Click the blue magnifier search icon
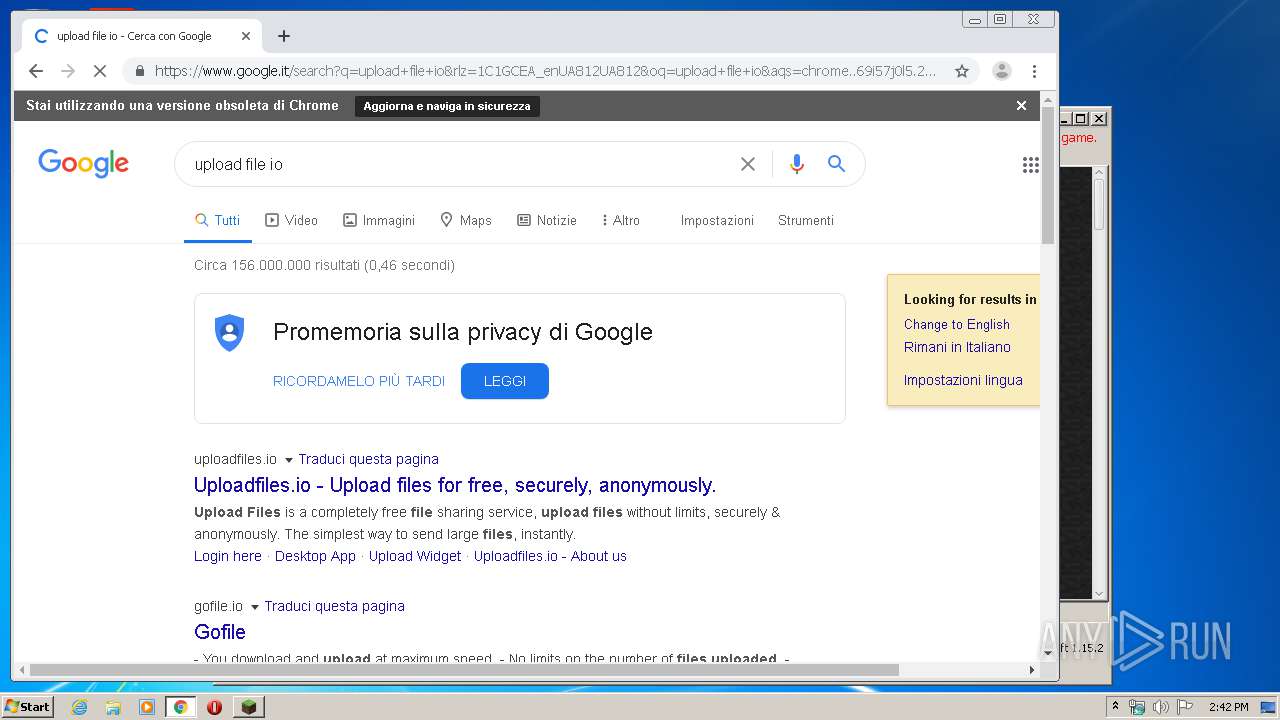Image resolution: width=1280 pixels, height=720 pixels. [836, 164]
